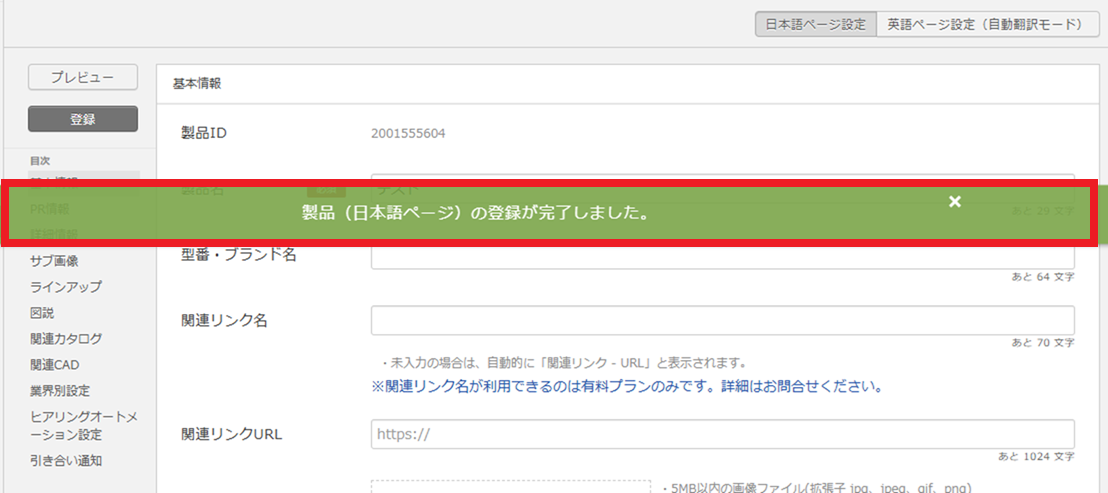This screenshot has width=1108, height=493.
Task: Focus the 型番・ブランド名 input field
Action: [x=722, y=255]
